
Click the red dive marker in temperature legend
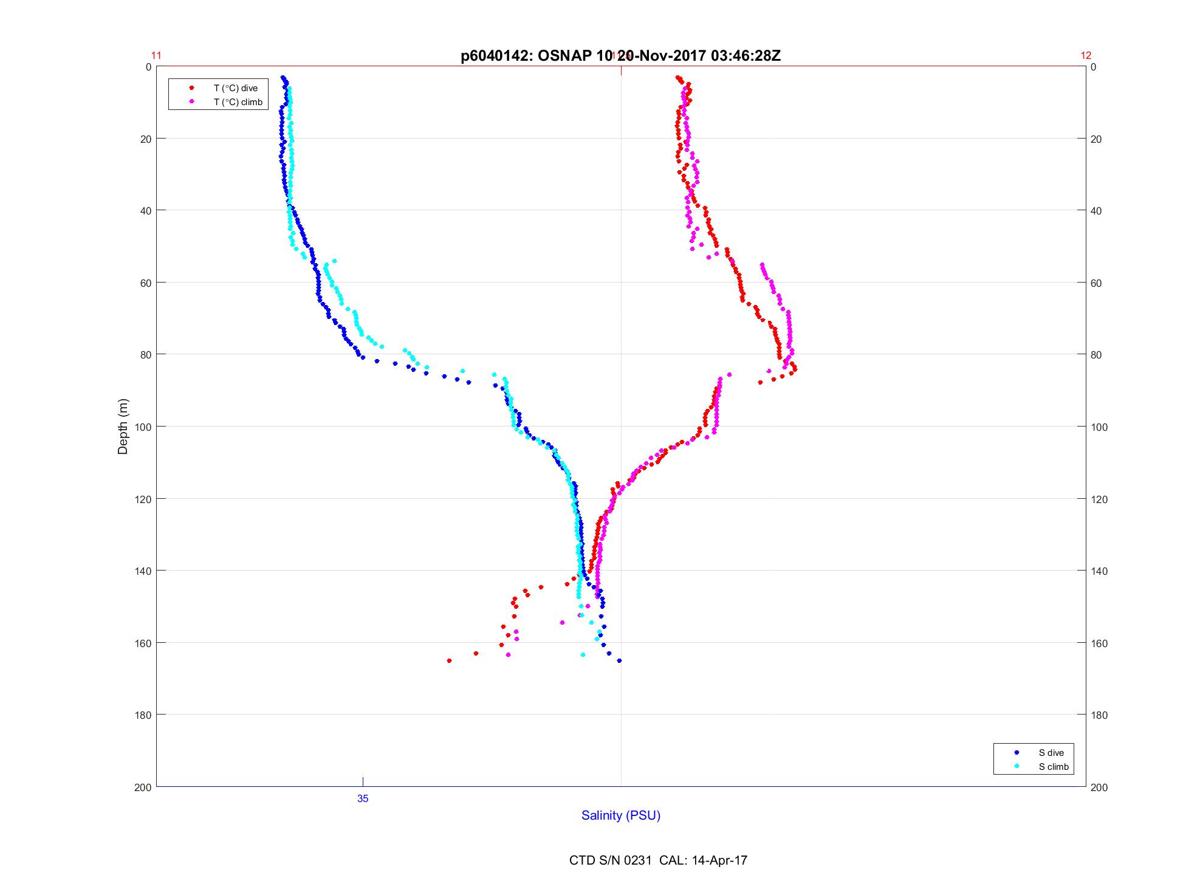tap(191, 88)
